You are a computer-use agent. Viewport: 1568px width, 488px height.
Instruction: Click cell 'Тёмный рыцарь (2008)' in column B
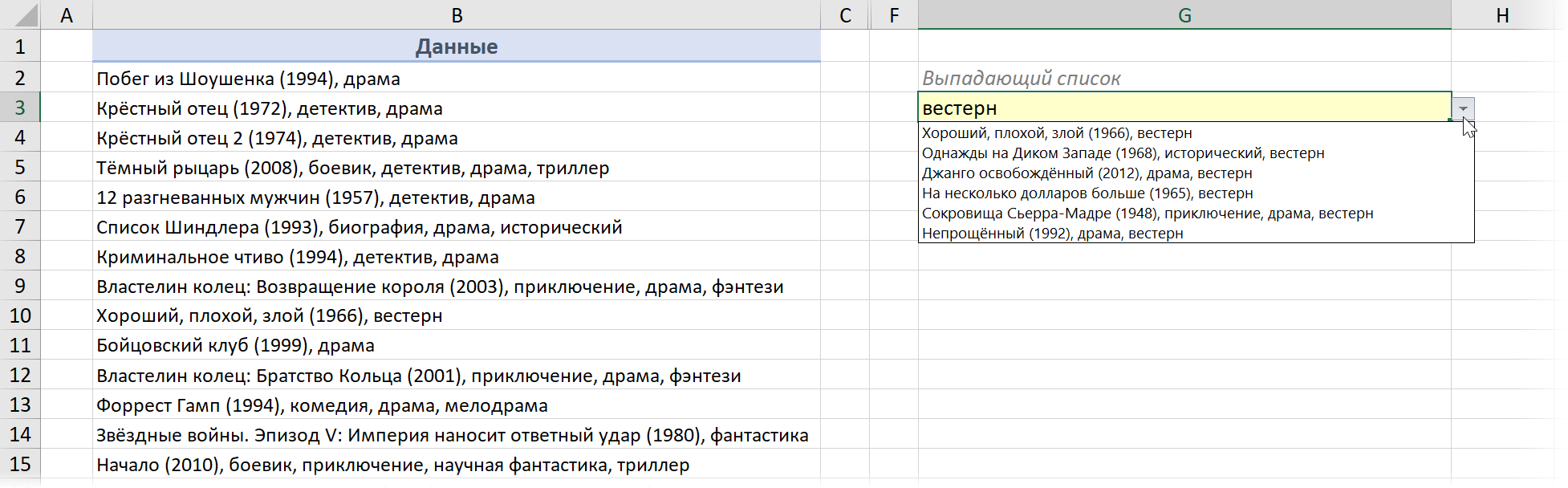(x=352, y=168)
